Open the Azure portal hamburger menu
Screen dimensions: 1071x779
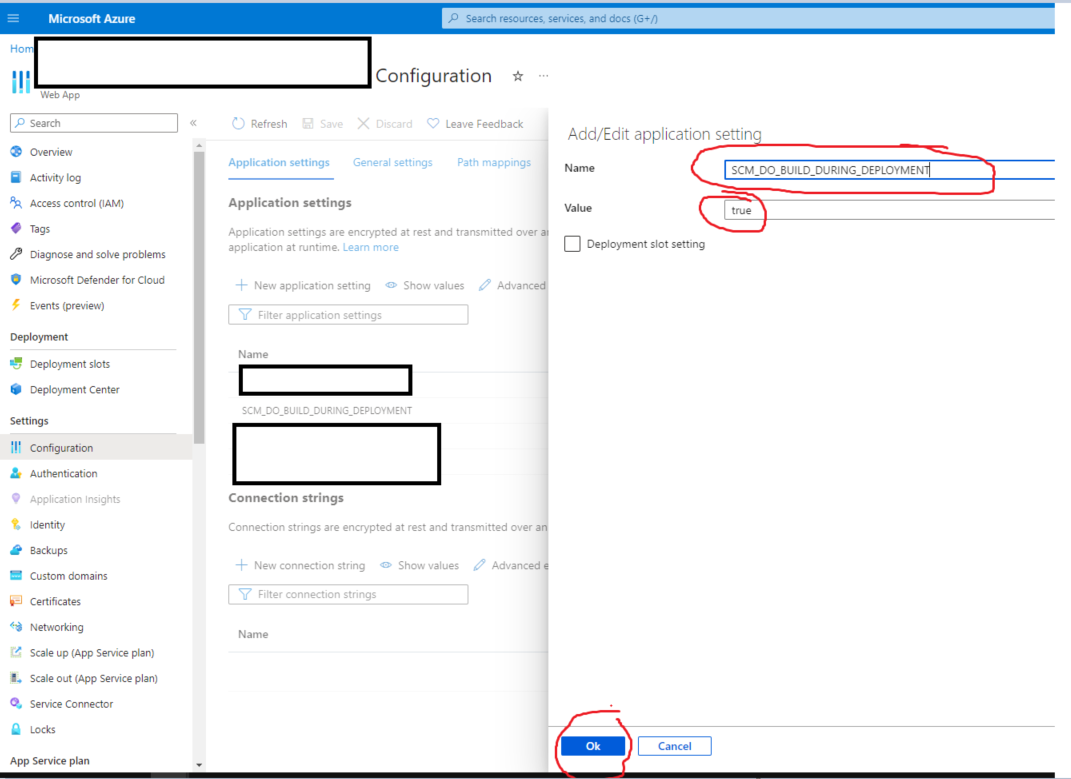tap(13, 18)
